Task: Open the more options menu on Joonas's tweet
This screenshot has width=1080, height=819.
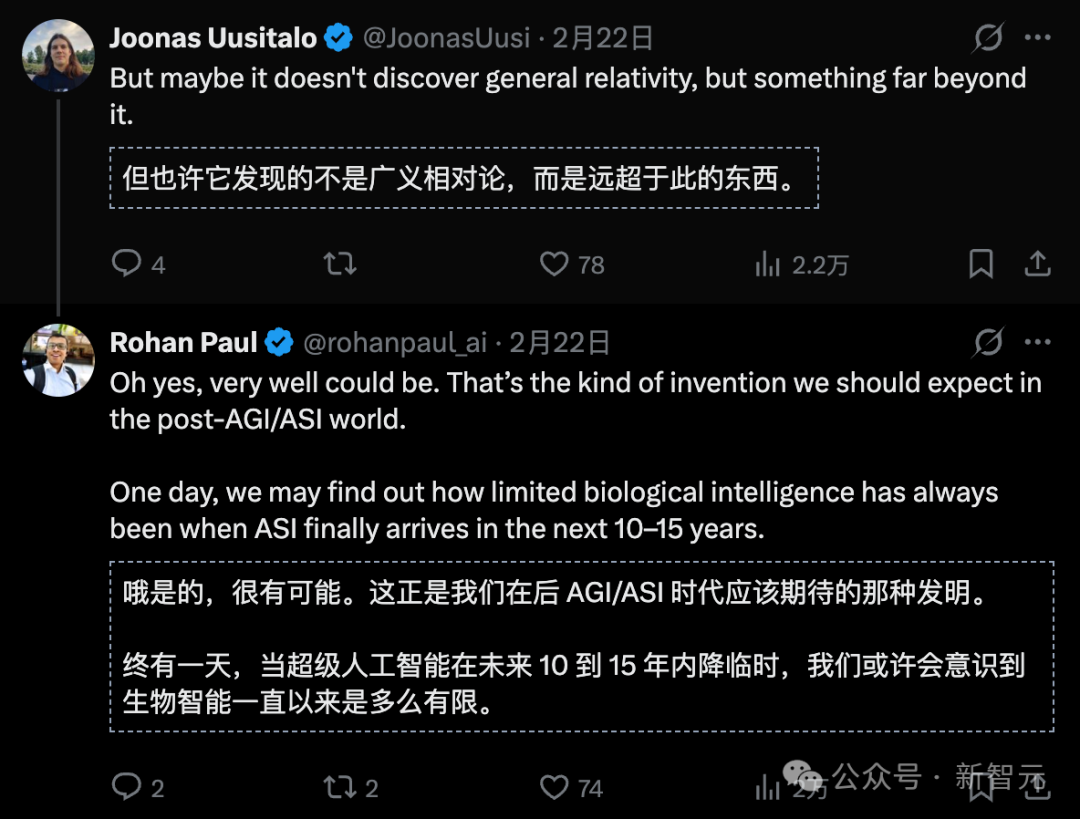Action: click(x=1040, y=36)
